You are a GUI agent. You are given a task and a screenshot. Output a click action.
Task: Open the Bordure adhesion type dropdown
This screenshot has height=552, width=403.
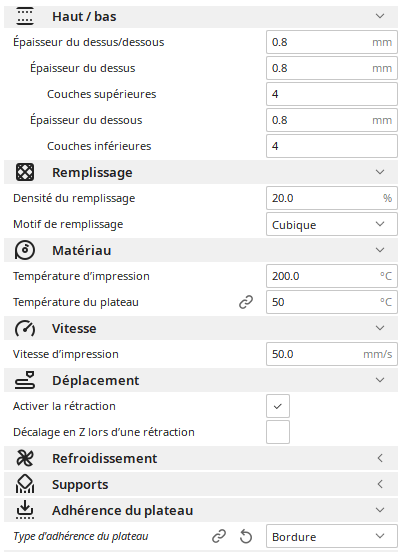(x=332, y=537)
